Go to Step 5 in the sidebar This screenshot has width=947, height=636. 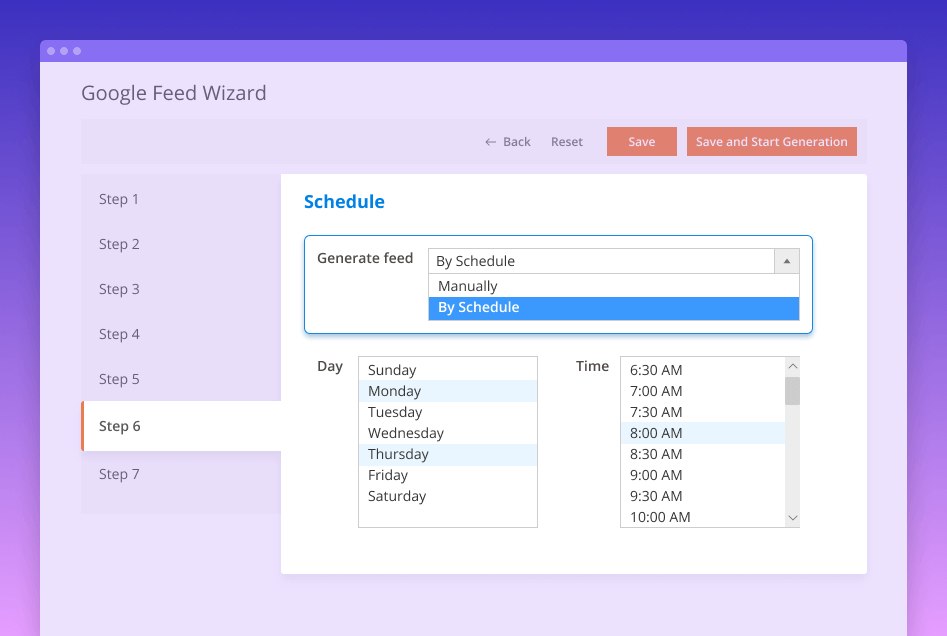tap(119, 379)
